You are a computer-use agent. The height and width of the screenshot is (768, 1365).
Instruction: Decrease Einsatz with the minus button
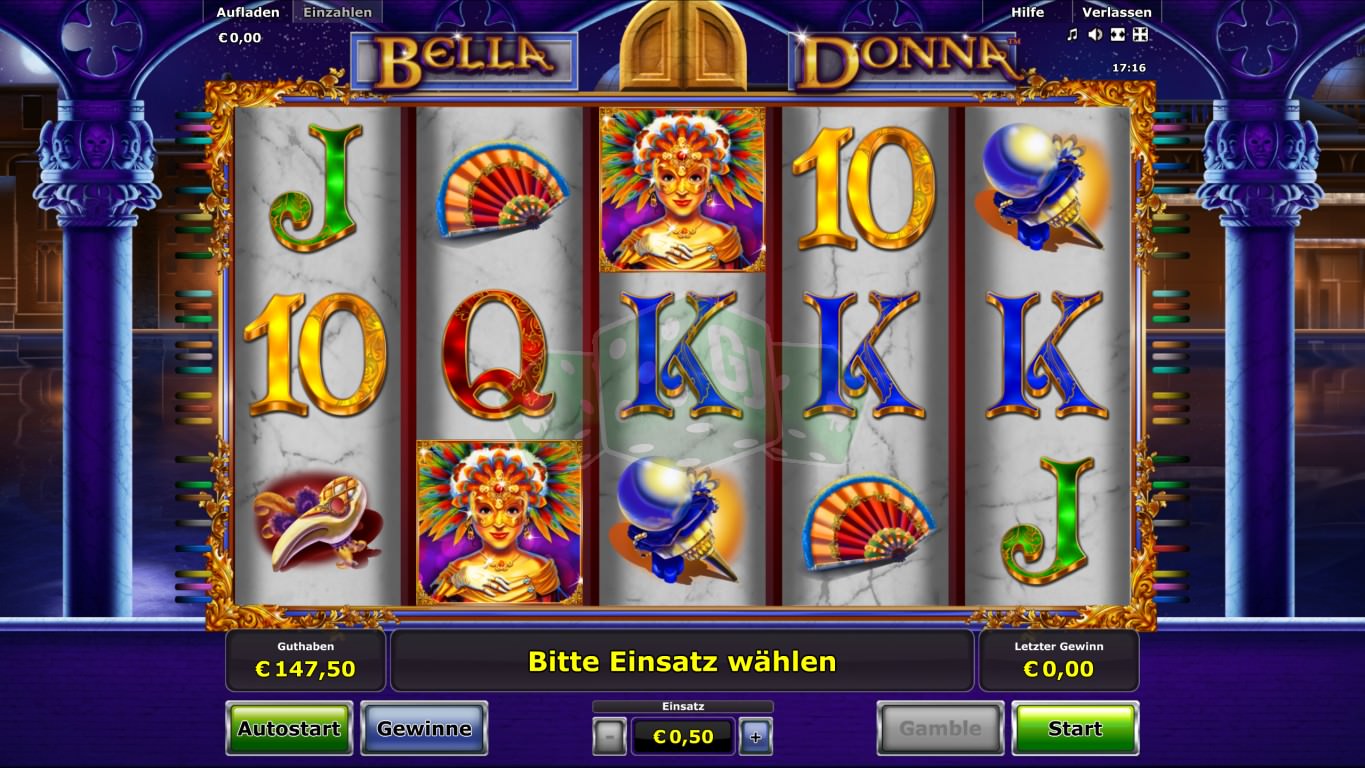[609, 737]
